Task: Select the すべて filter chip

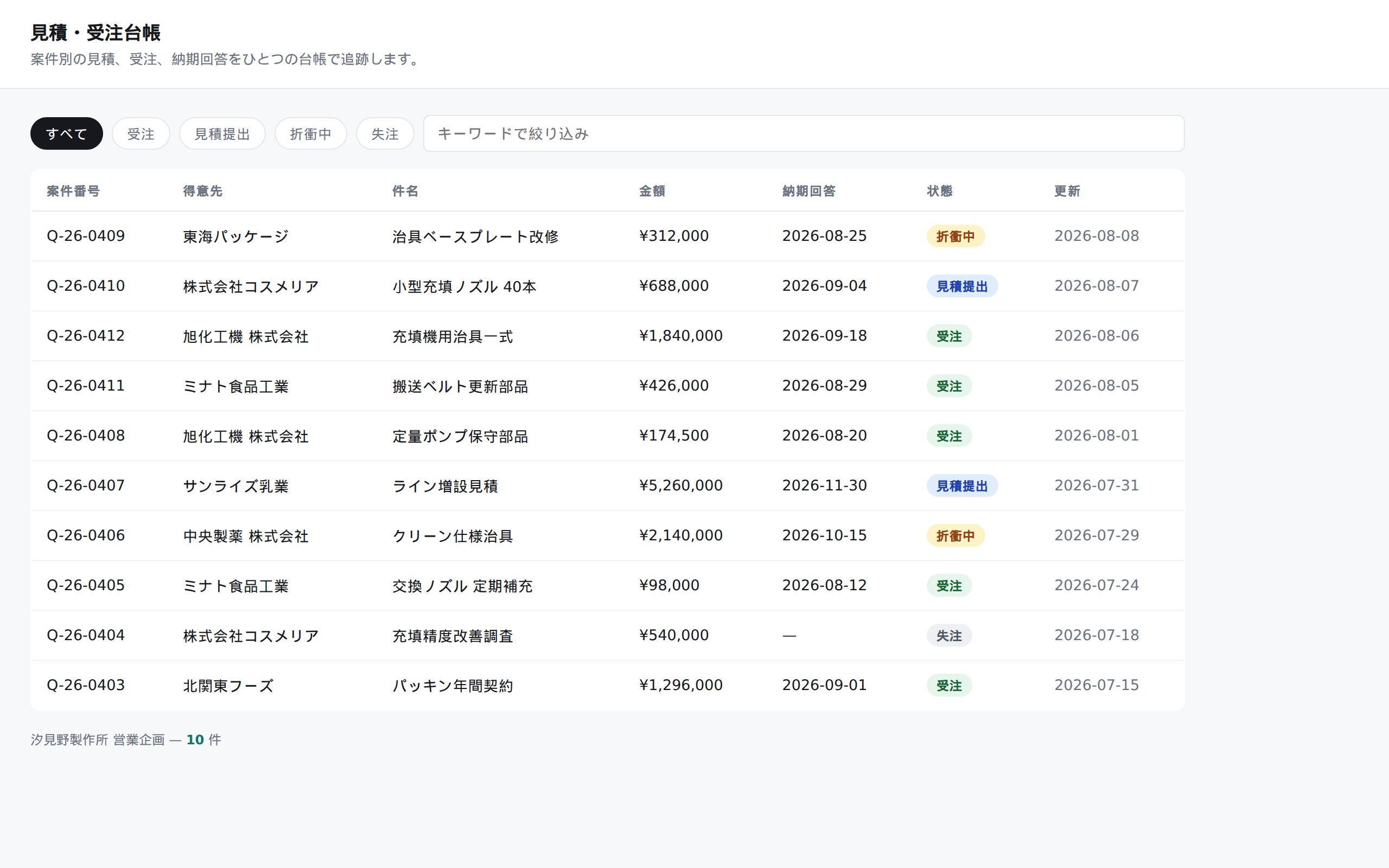Action: 67,134
